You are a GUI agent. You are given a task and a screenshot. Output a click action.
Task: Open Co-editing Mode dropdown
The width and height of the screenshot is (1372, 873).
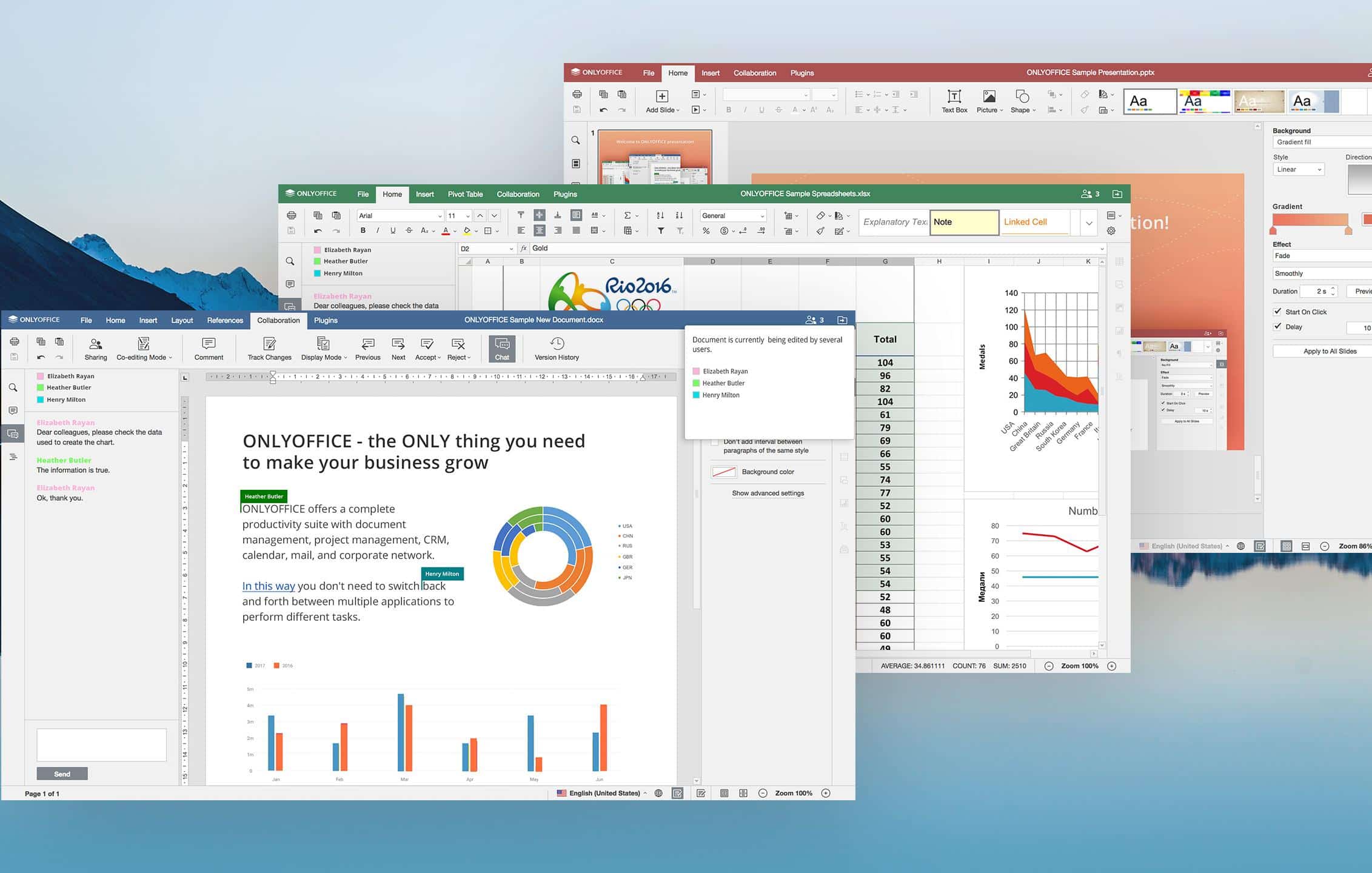(144, 349)
